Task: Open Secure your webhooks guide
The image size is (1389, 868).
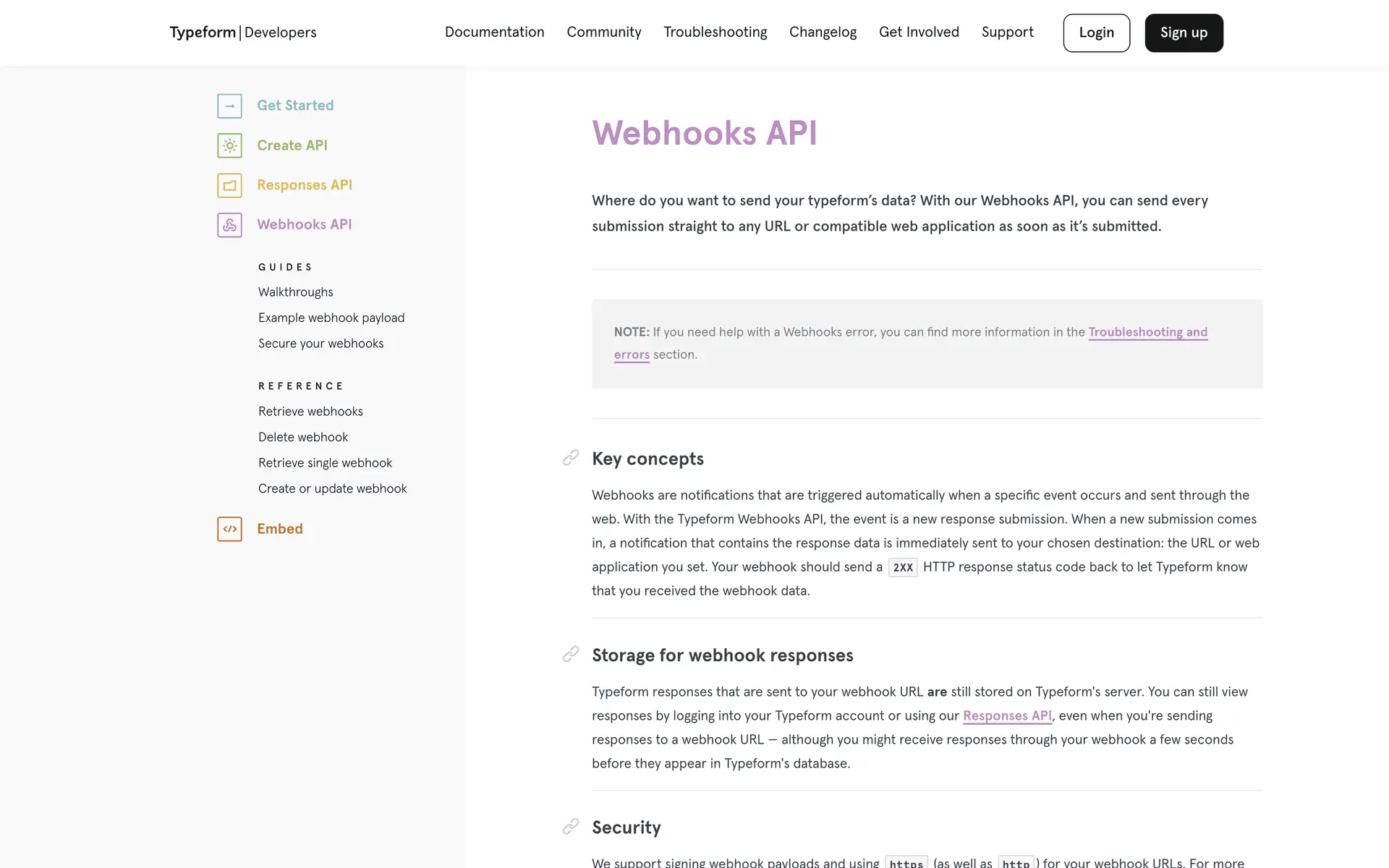Action: click(x=320, y=344)
